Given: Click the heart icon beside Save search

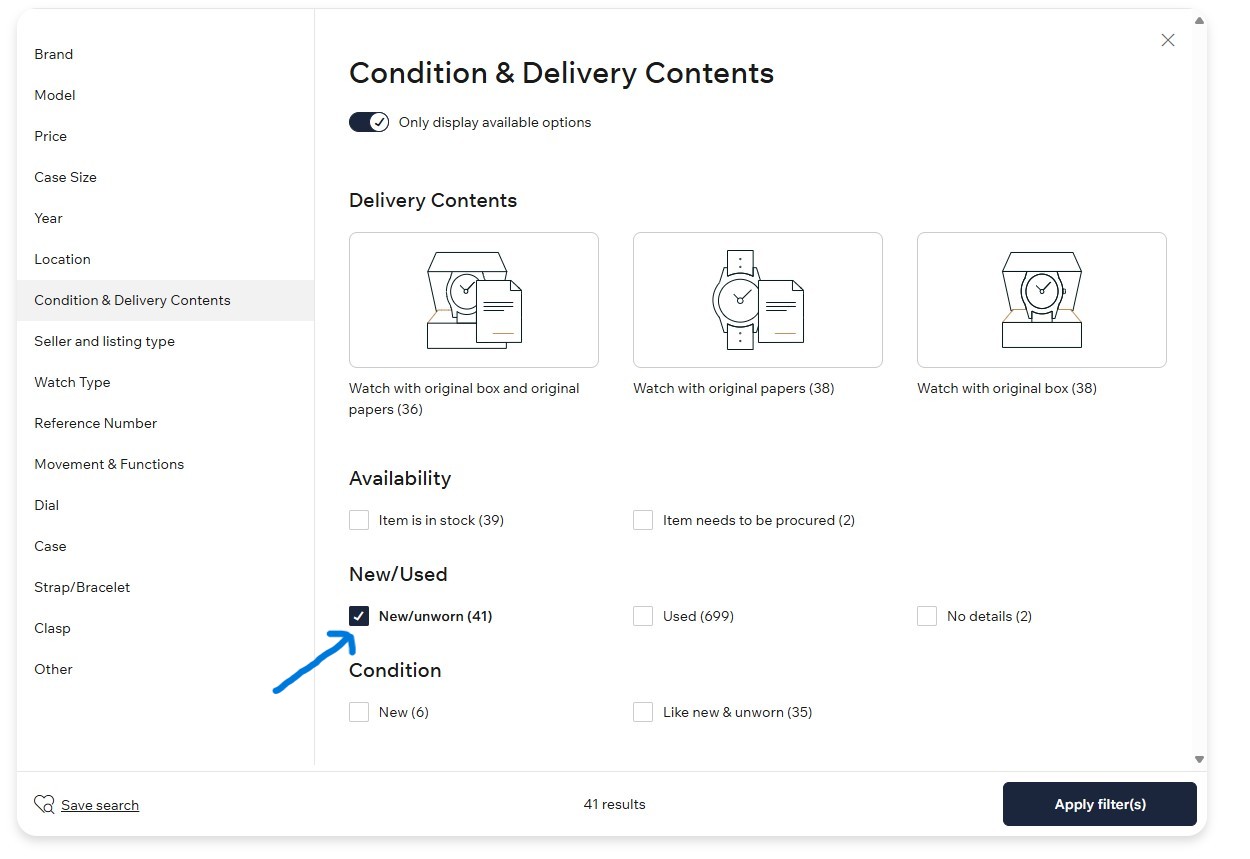Looking at the screenshot, I should click(x=44, y=804).
